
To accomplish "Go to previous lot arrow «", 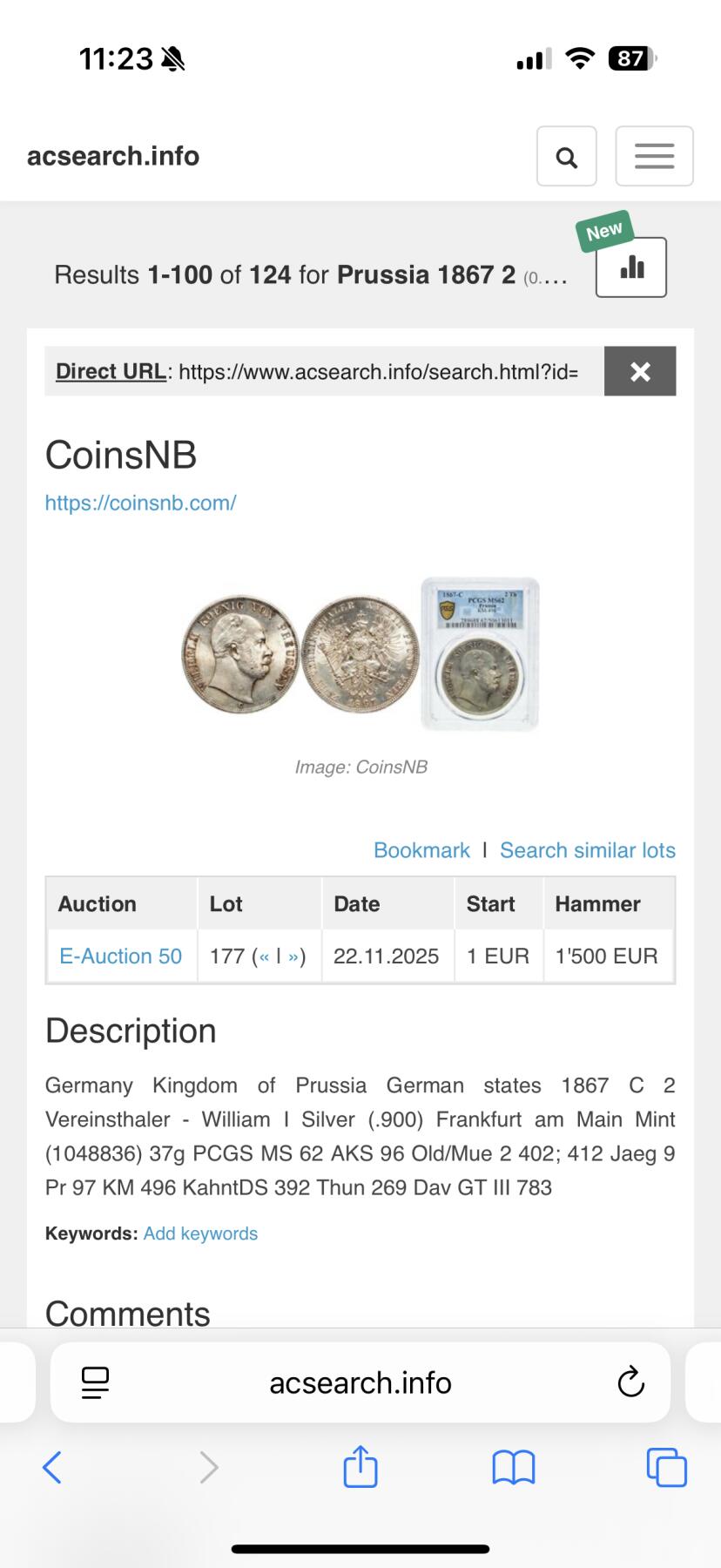I will coord(265,956).
